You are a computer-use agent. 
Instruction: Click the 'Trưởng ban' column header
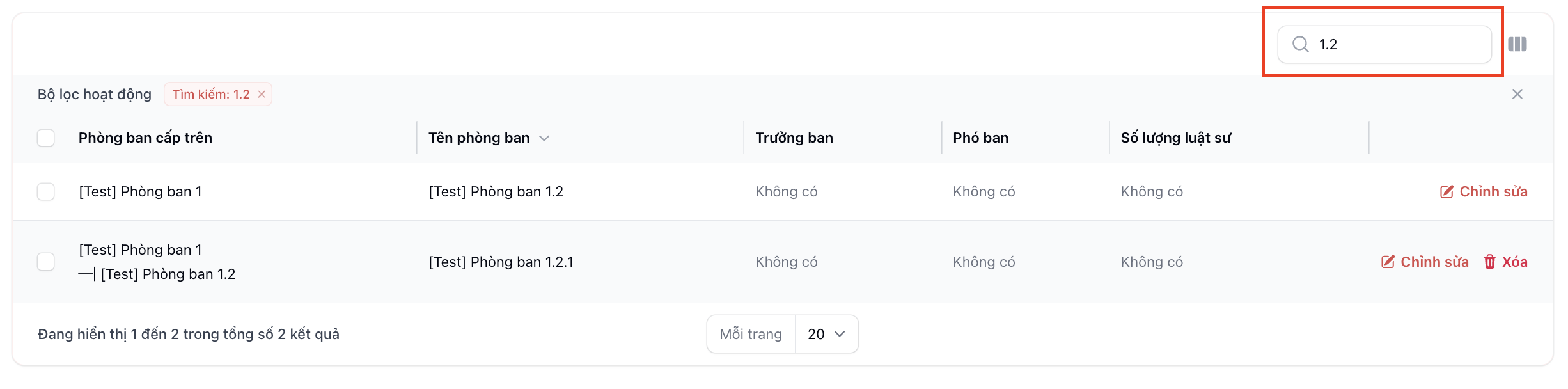[794, 138]
